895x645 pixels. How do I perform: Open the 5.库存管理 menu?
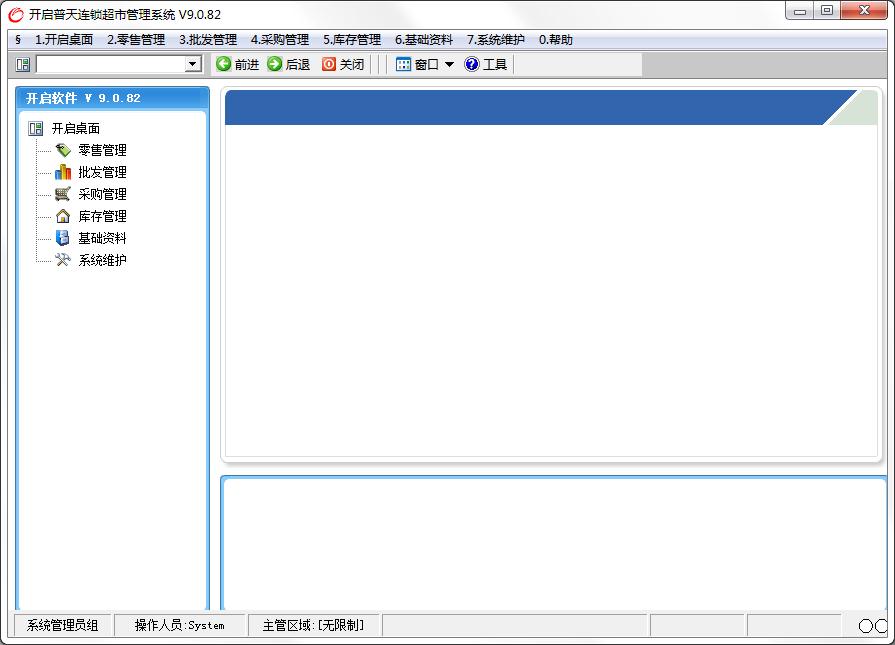352,39
